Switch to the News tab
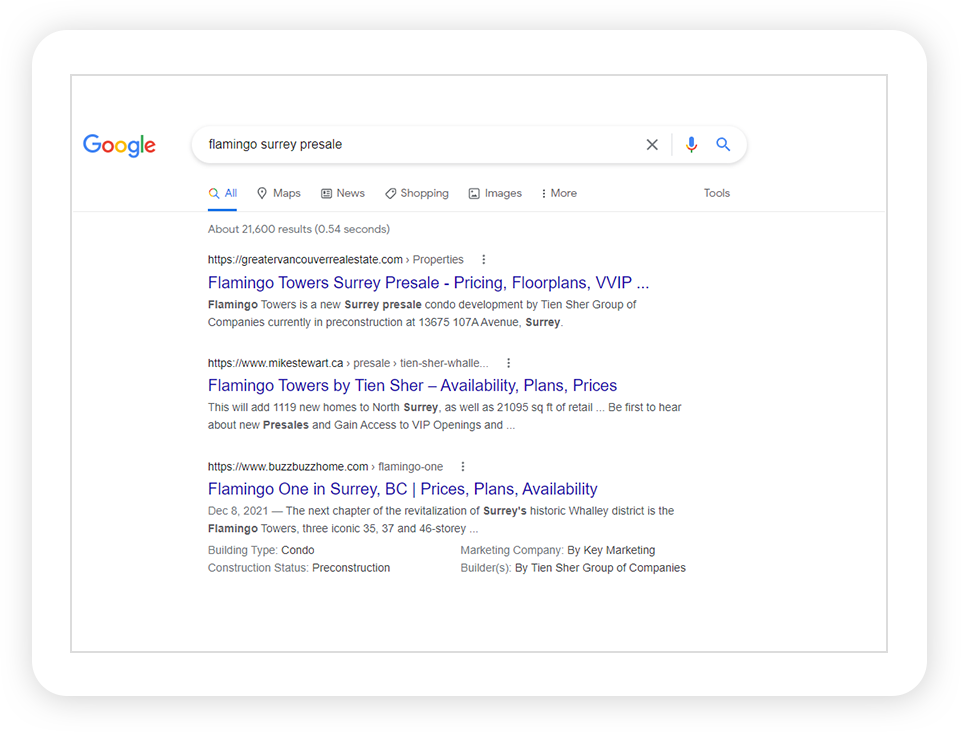 (x=343, y=194)
